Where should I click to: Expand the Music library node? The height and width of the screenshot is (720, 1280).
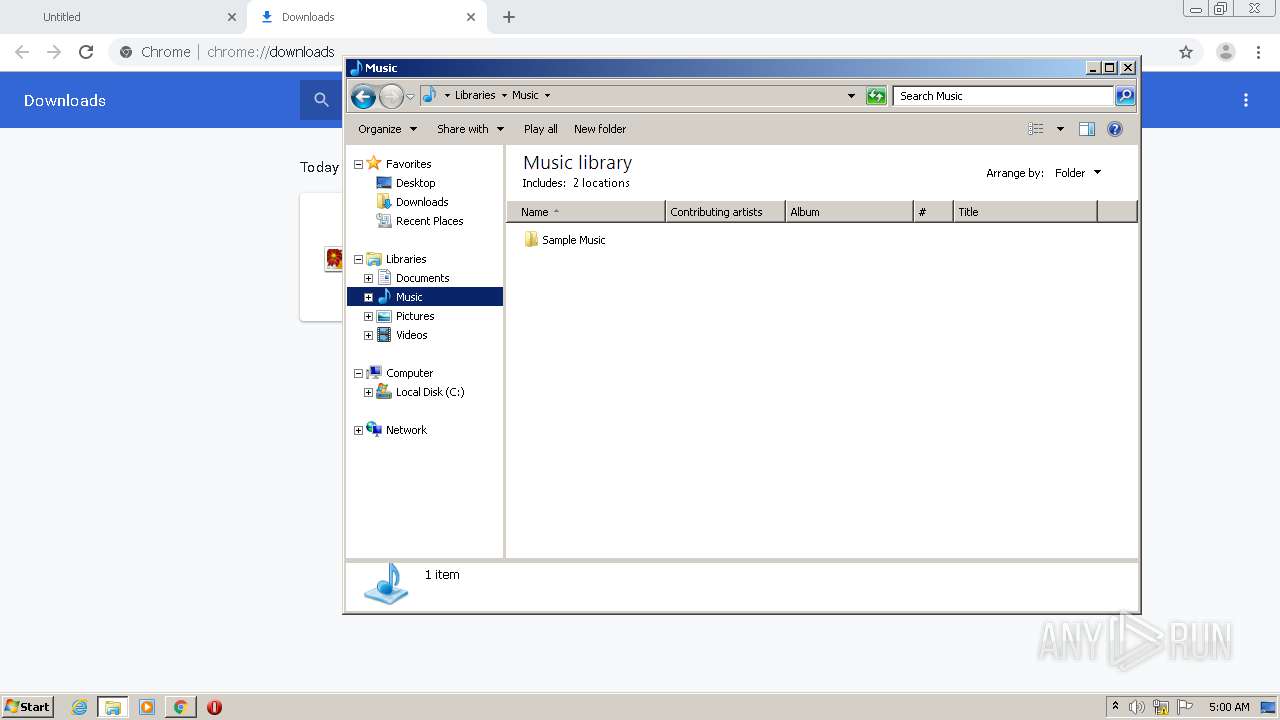tap(368, 297)
